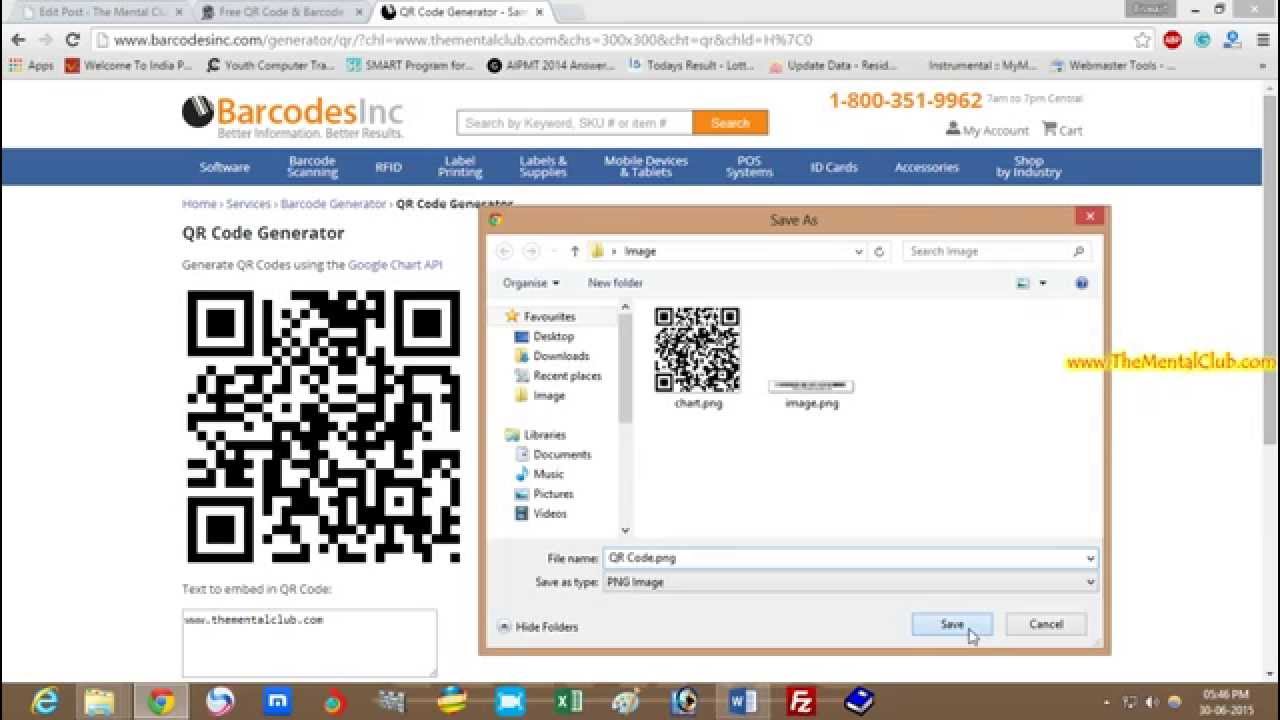Select Desktop in the navigation pane
This screenshot has height=720, width=1280.
click(553, 336)
